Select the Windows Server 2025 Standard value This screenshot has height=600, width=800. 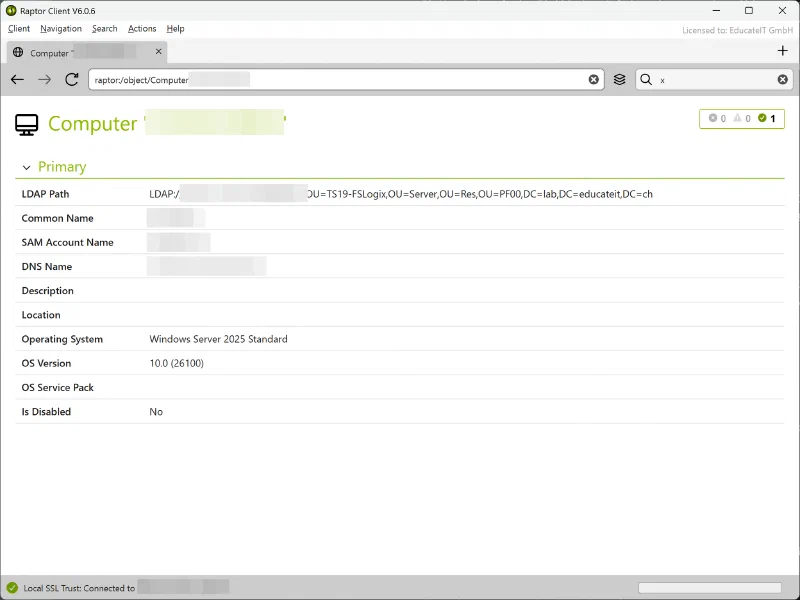point(218,339)
